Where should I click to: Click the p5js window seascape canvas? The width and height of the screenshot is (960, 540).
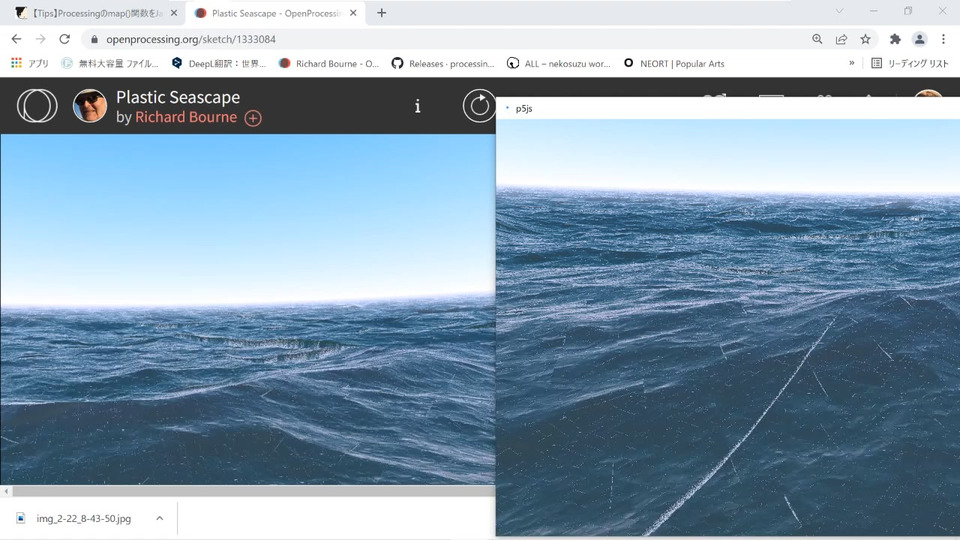728,328
